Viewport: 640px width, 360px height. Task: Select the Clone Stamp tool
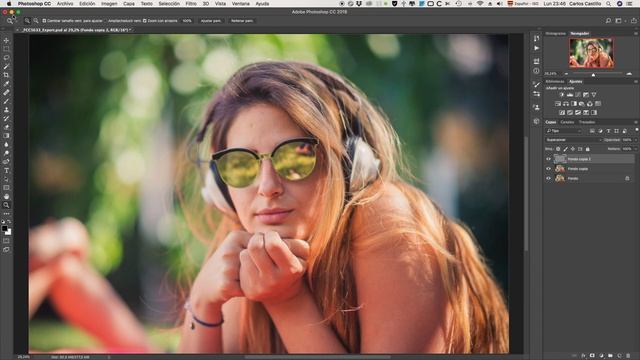pos(6,110)
